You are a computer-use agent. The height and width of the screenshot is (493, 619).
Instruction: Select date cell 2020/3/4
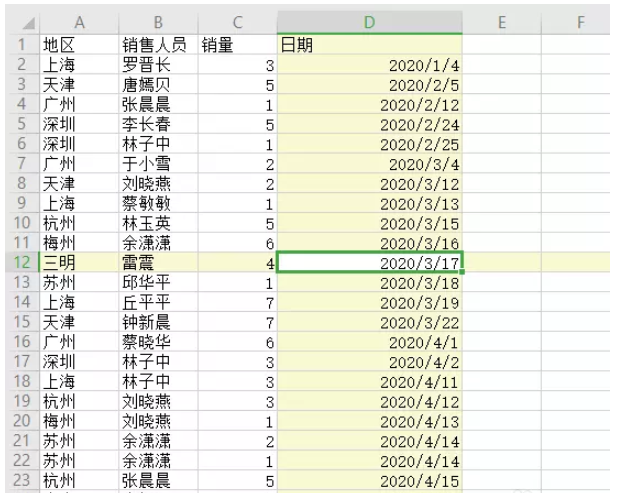pos(370,163)
